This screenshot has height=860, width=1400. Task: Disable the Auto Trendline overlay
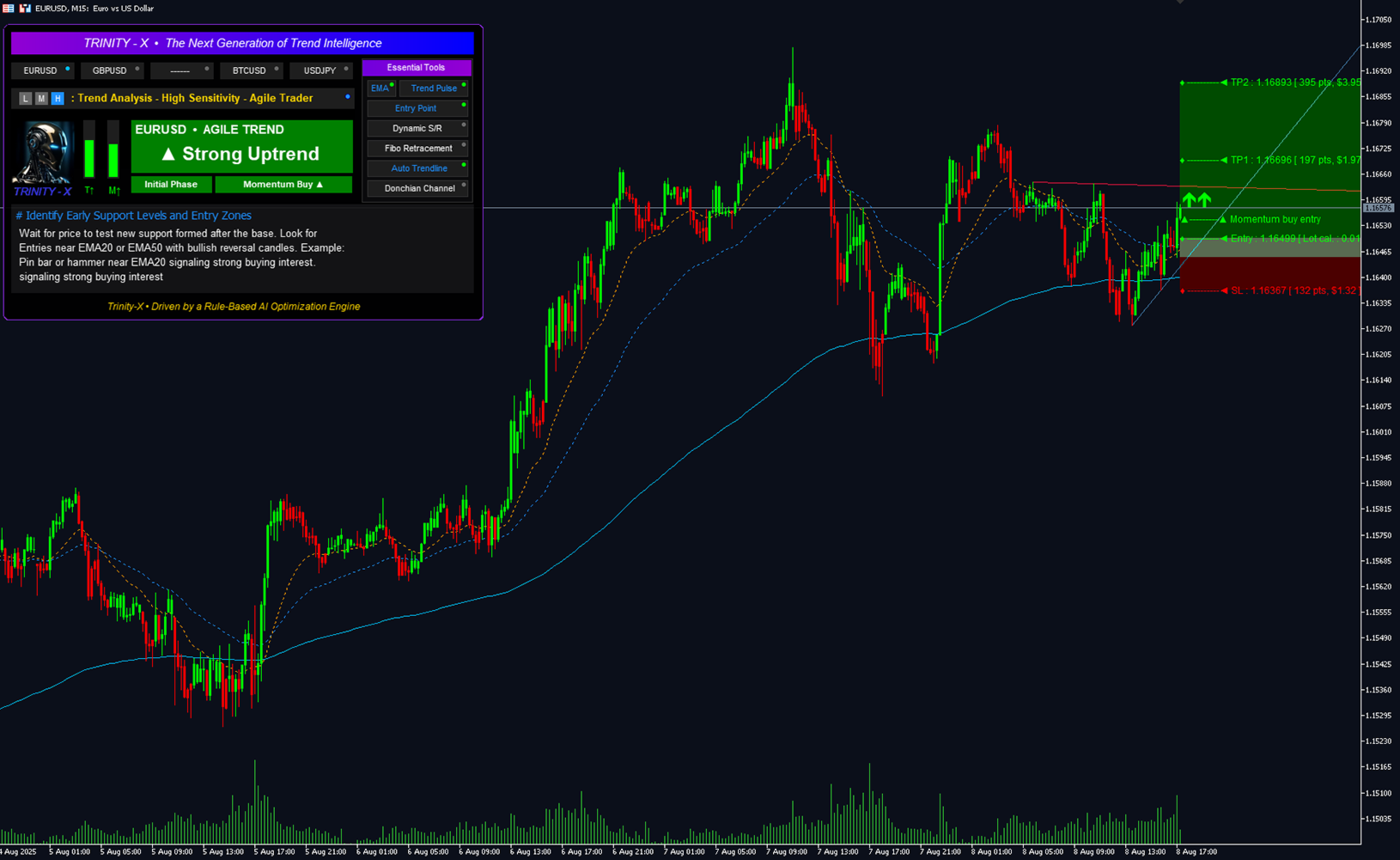[417, 168]
